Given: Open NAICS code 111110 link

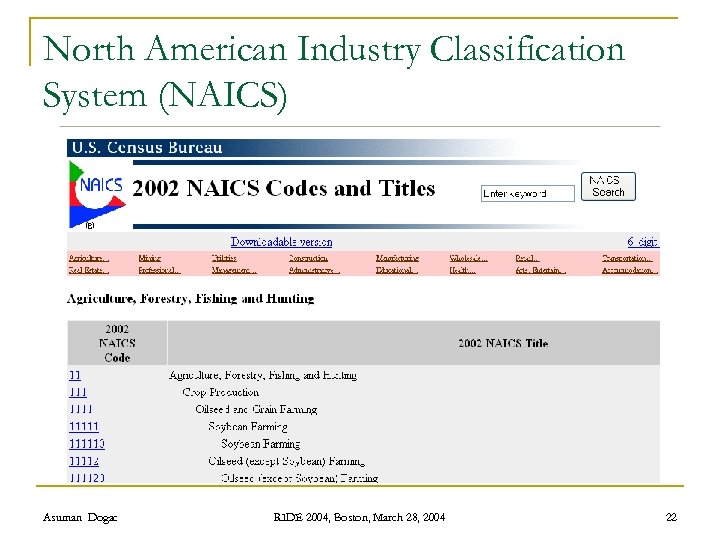Looking at the screenshot, I should (87, 444).
